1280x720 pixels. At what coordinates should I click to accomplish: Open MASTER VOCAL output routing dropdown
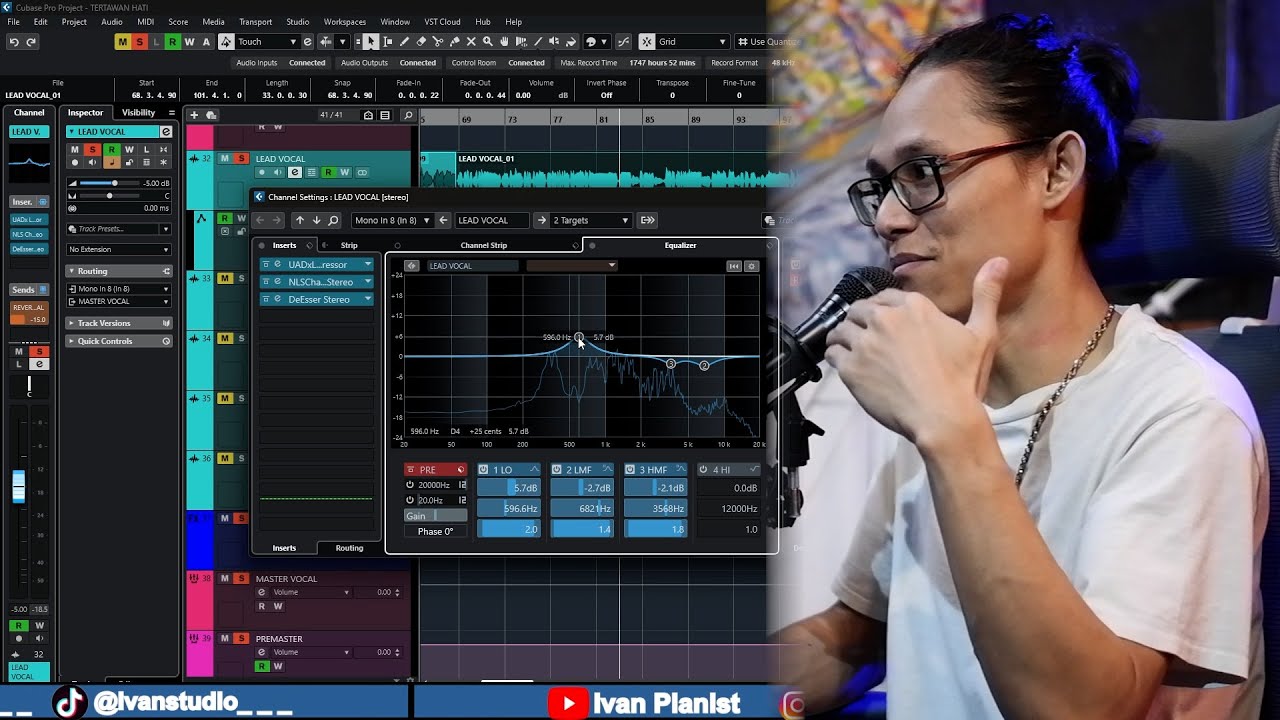pos(119,301)
